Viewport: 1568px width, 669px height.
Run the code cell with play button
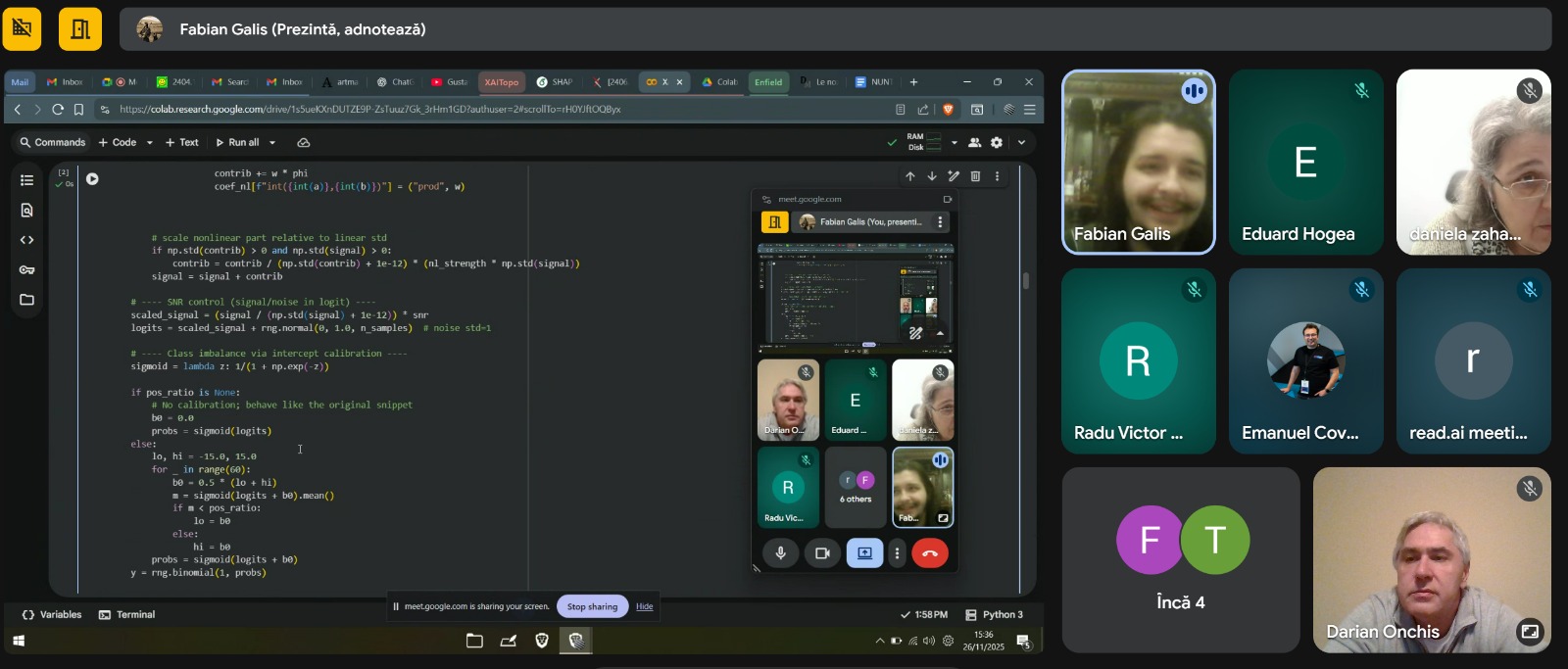point(92,179)
